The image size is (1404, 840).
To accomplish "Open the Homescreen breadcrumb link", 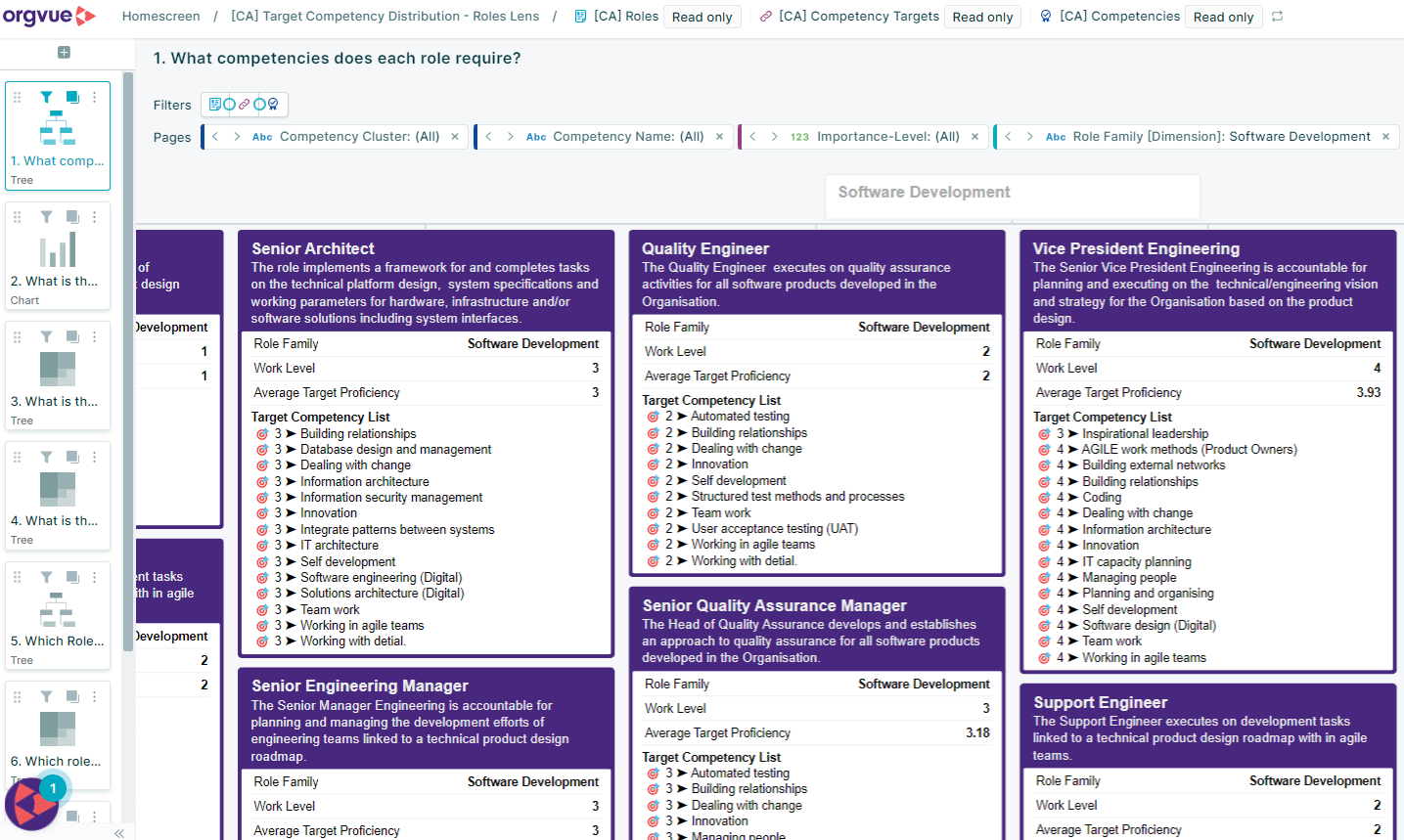I will (x=160, y=16).
